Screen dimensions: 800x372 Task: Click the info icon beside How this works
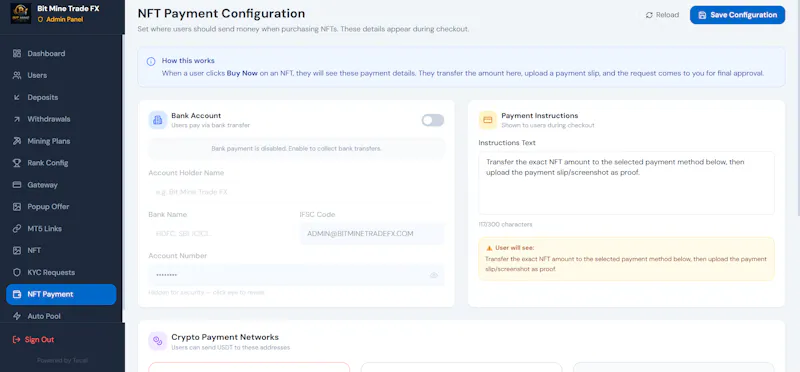151,62
